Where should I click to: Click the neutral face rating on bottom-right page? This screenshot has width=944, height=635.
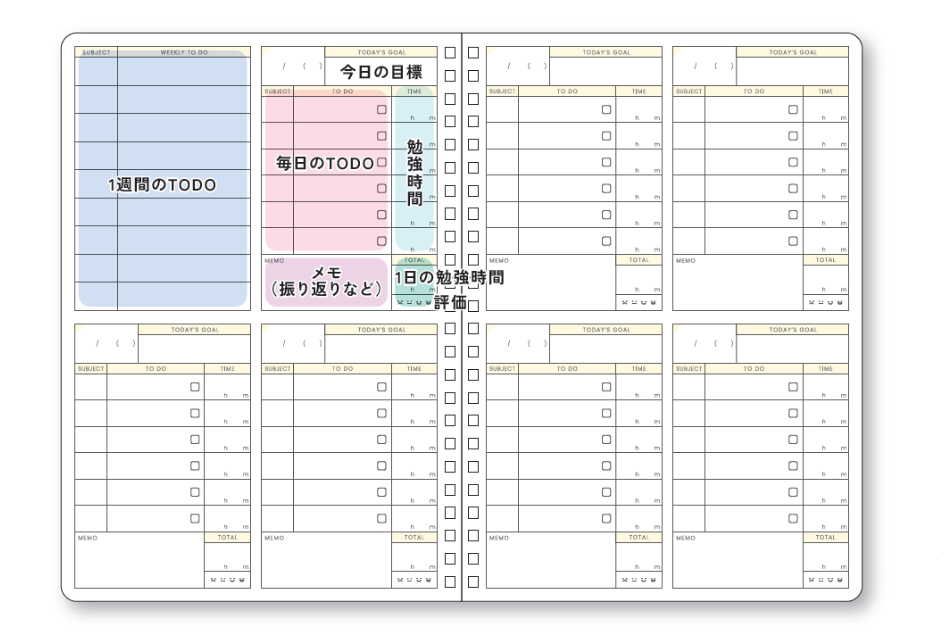point(821,578)
